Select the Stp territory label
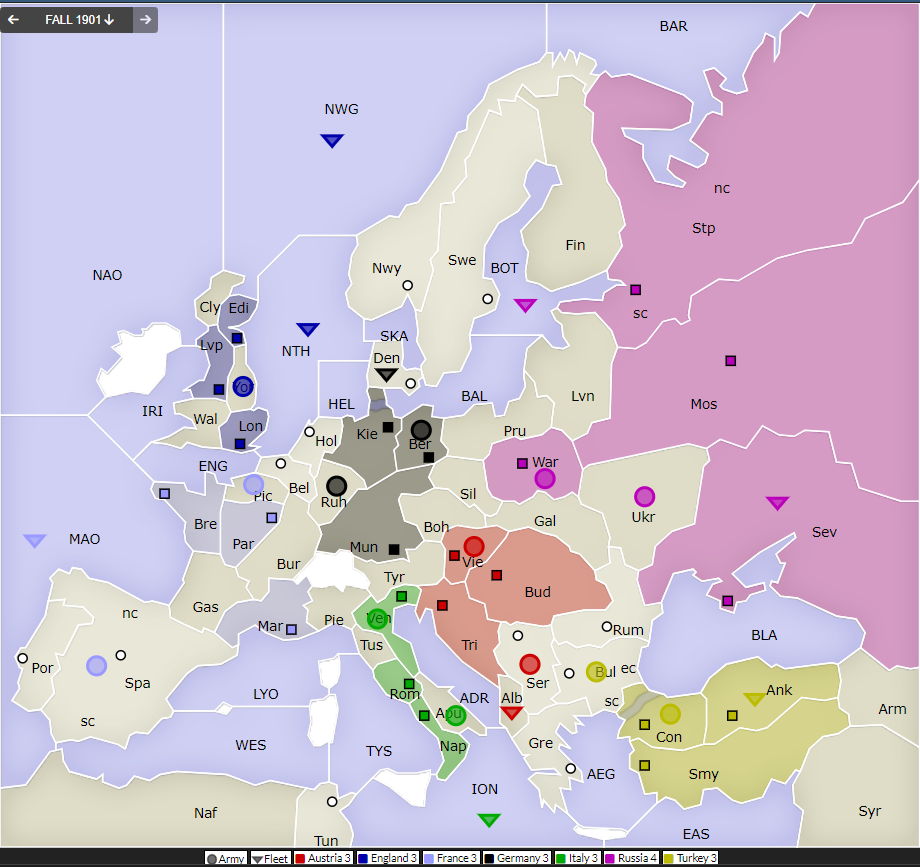Screen dimensions: 920x867 point(703,228)
